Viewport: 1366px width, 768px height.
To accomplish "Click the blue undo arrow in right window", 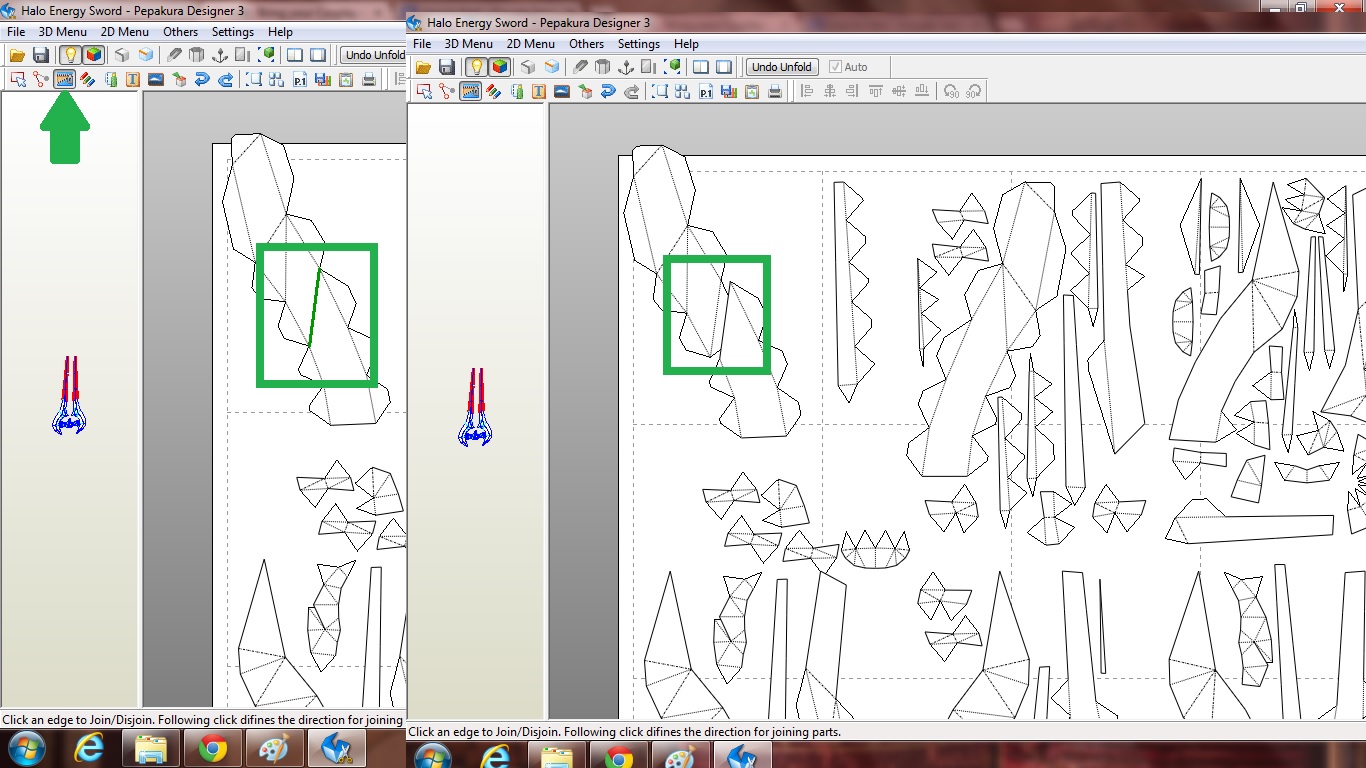I will [x=608, y=92].
